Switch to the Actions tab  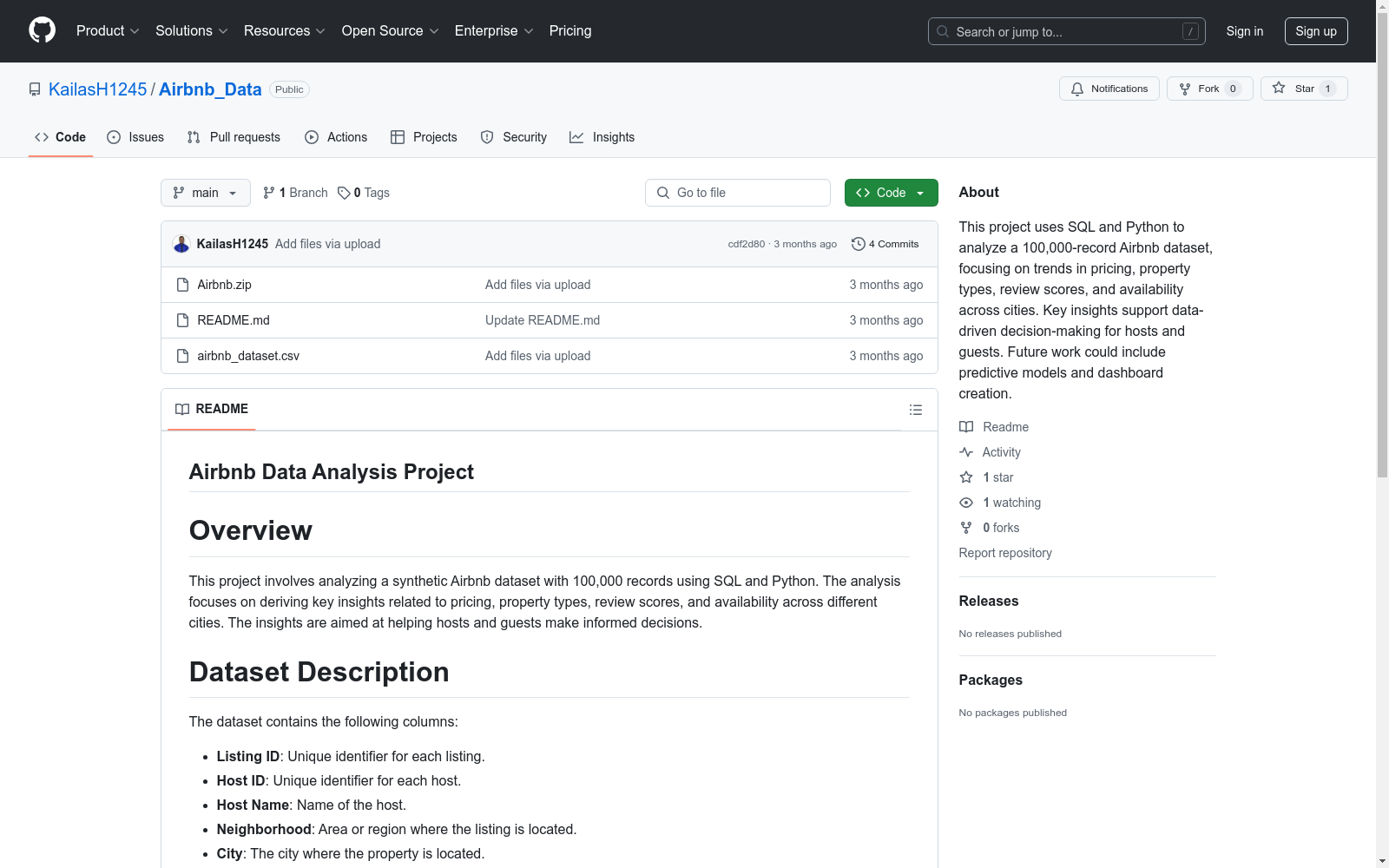click(x=336, y=137)
